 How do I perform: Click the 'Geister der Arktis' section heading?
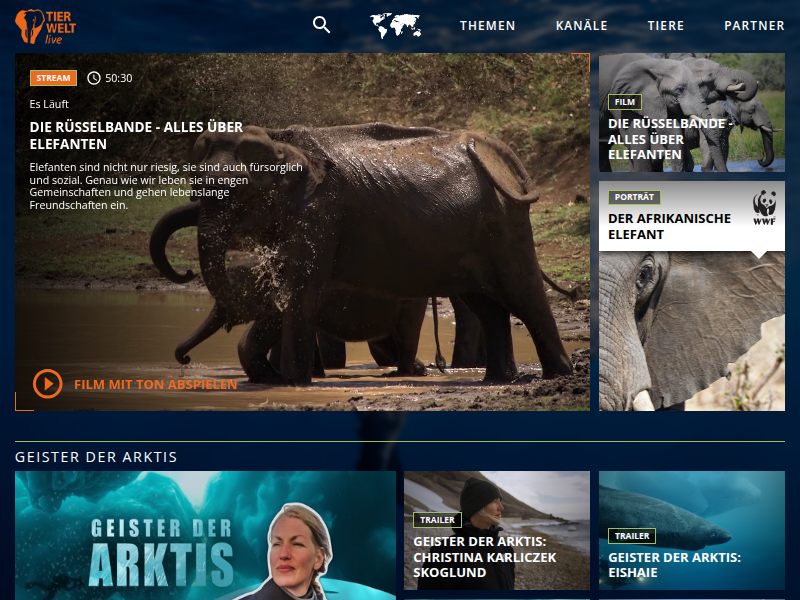[96, 457]
